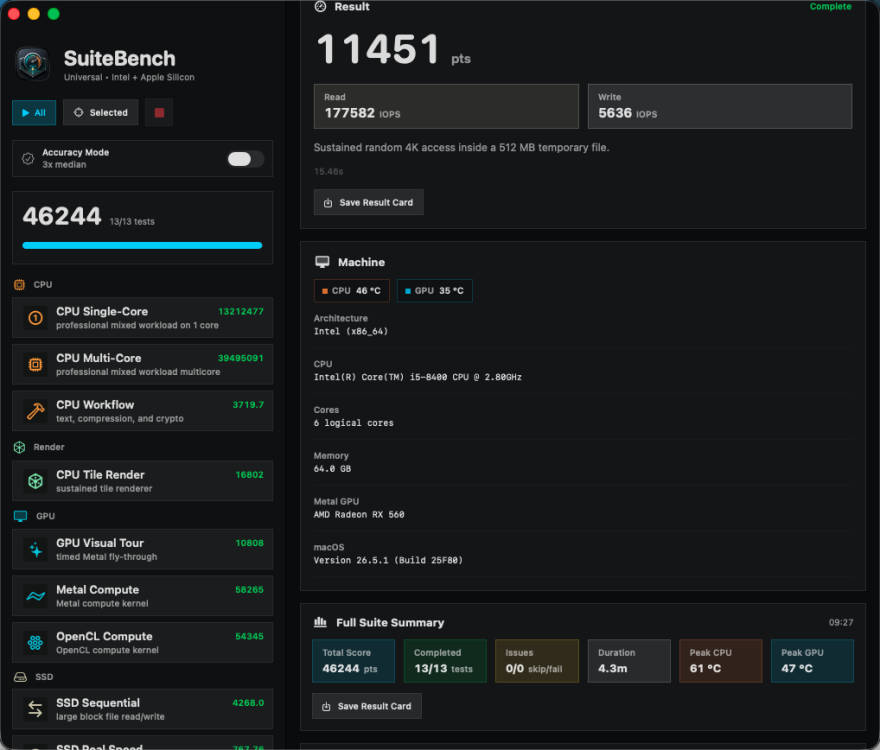Click the 15.46s duration text

point(328,172)
